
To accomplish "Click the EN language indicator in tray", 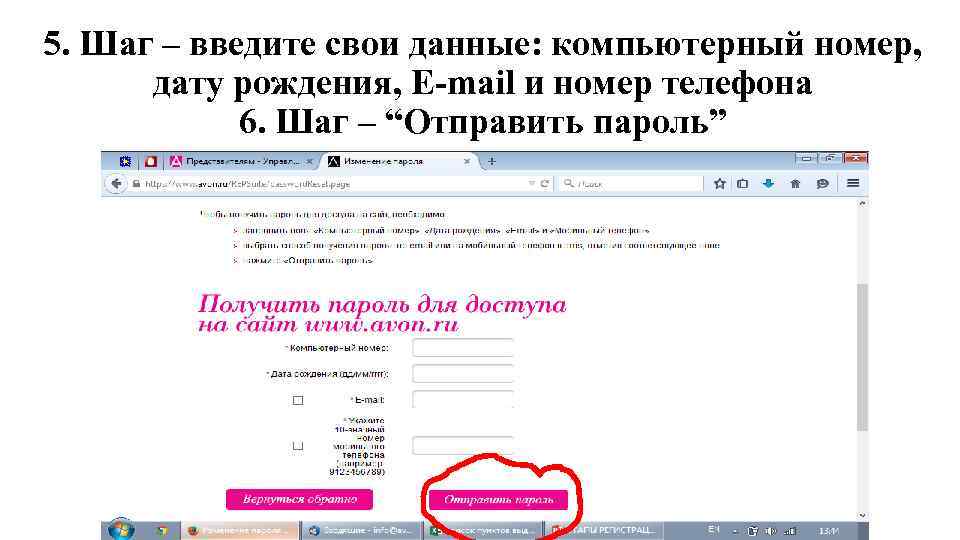I will click(714, 529).
